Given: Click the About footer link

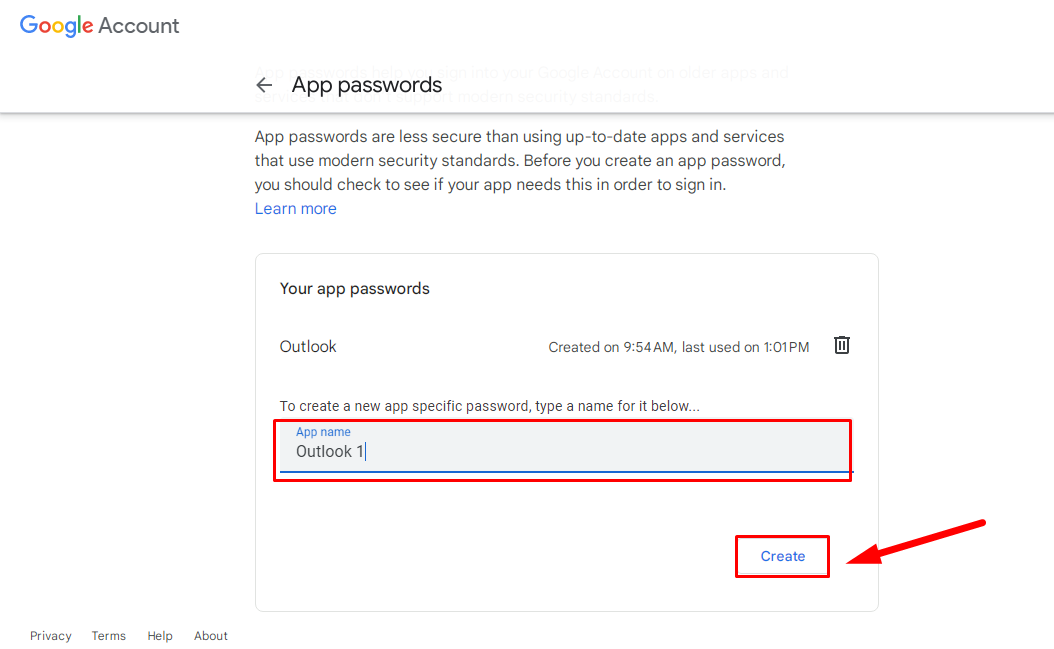Looking at the screenshot, I should point(210,635).
